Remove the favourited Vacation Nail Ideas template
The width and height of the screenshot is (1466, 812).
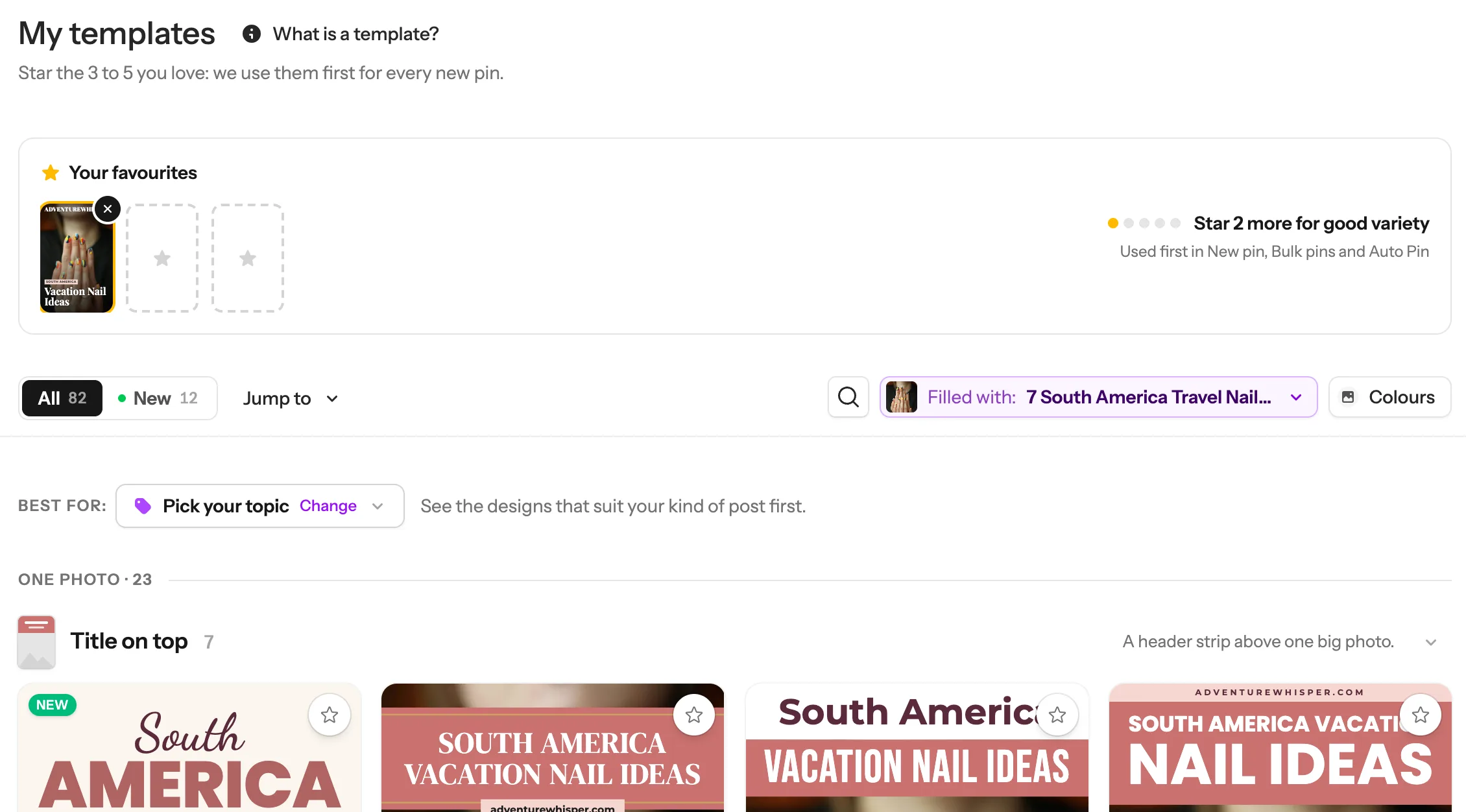pyautogui.click(x=108, y=209)
